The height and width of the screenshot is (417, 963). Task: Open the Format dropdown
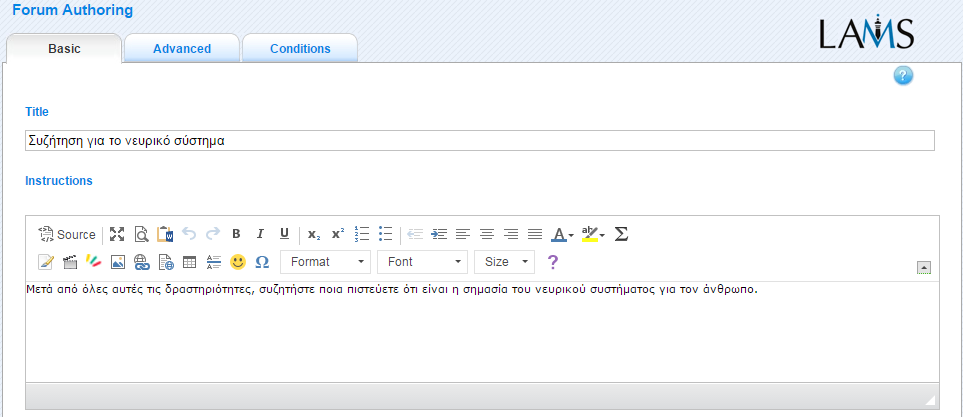pyautogui.click(x=325, y=262)
